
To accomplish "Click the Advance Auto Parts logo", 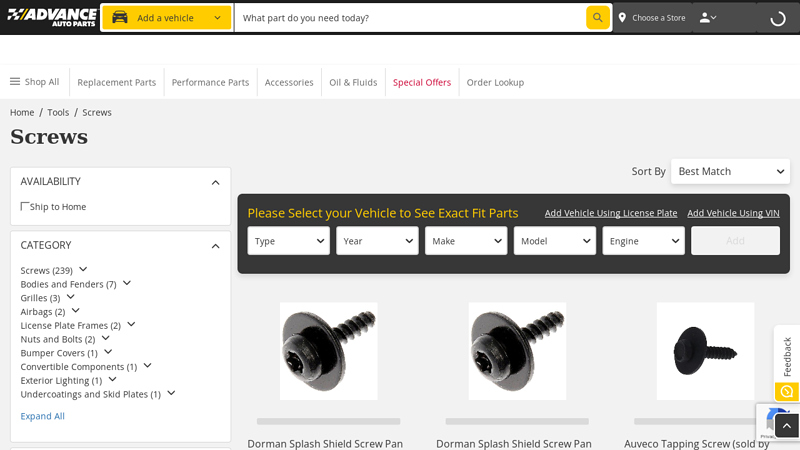I will (52, 17).
